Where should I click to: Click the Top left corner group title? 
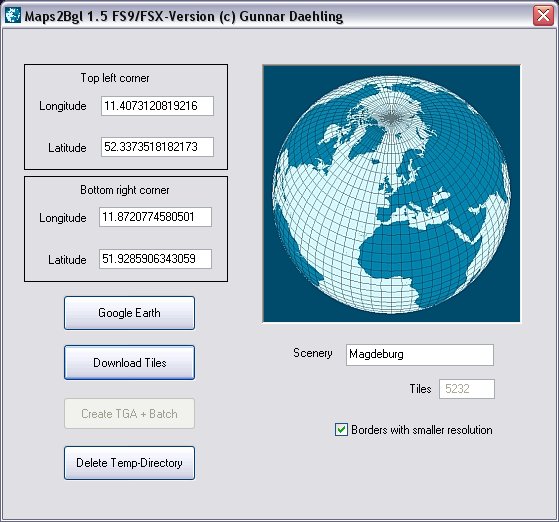click(115, 78)
